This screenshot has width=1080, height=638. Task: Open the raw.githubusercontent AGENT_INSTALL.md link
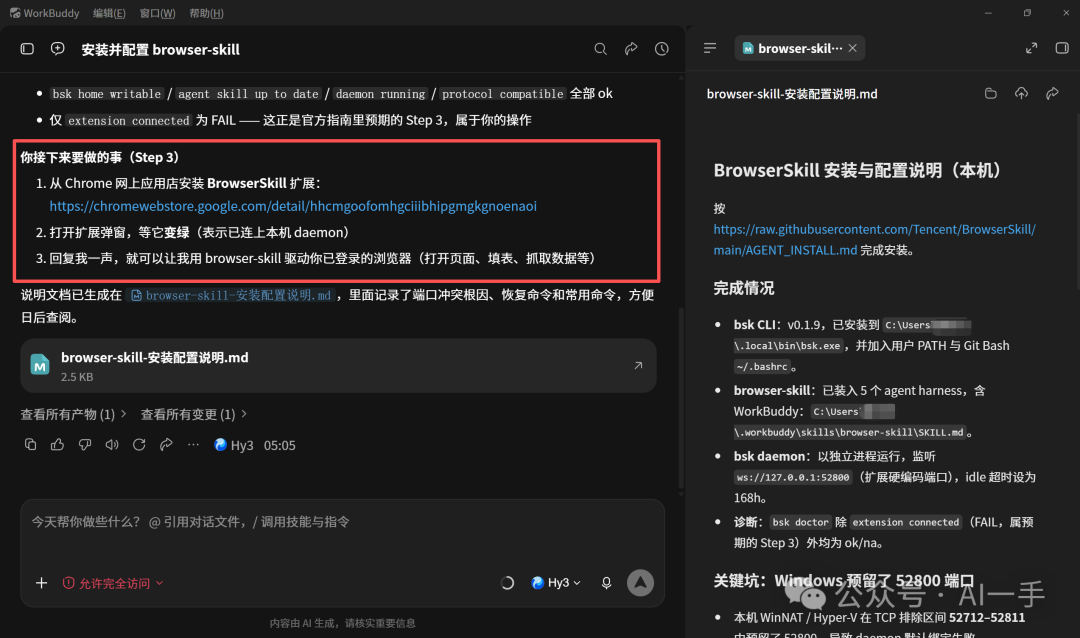click(874, 239)
